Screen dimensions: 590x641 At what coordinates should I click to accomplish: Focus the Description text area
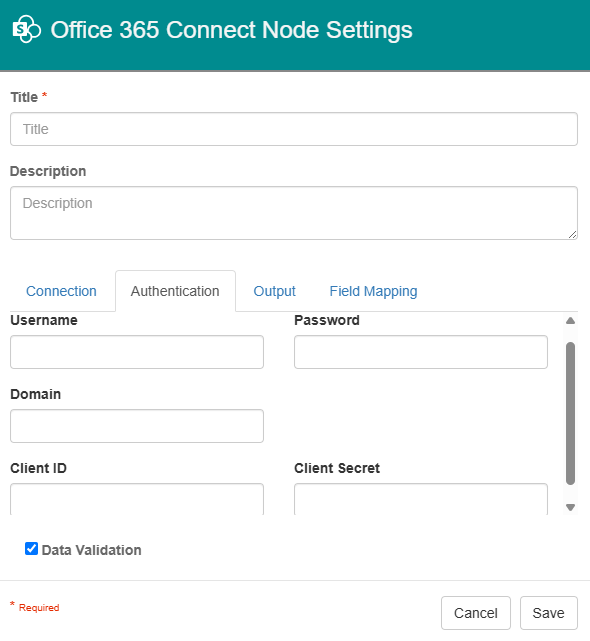click(294, 213)
